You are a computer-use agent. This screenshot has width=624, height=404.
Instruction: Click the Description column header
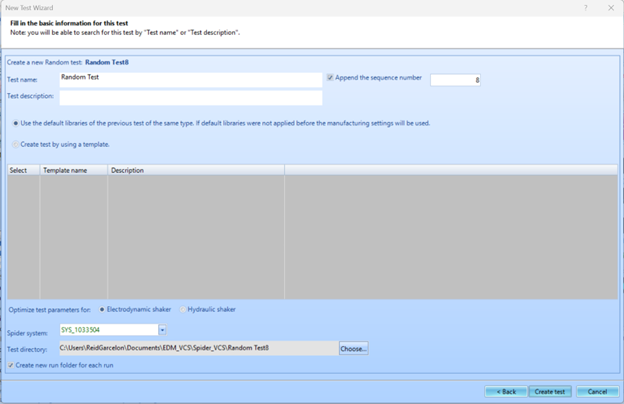click(195, 170)
